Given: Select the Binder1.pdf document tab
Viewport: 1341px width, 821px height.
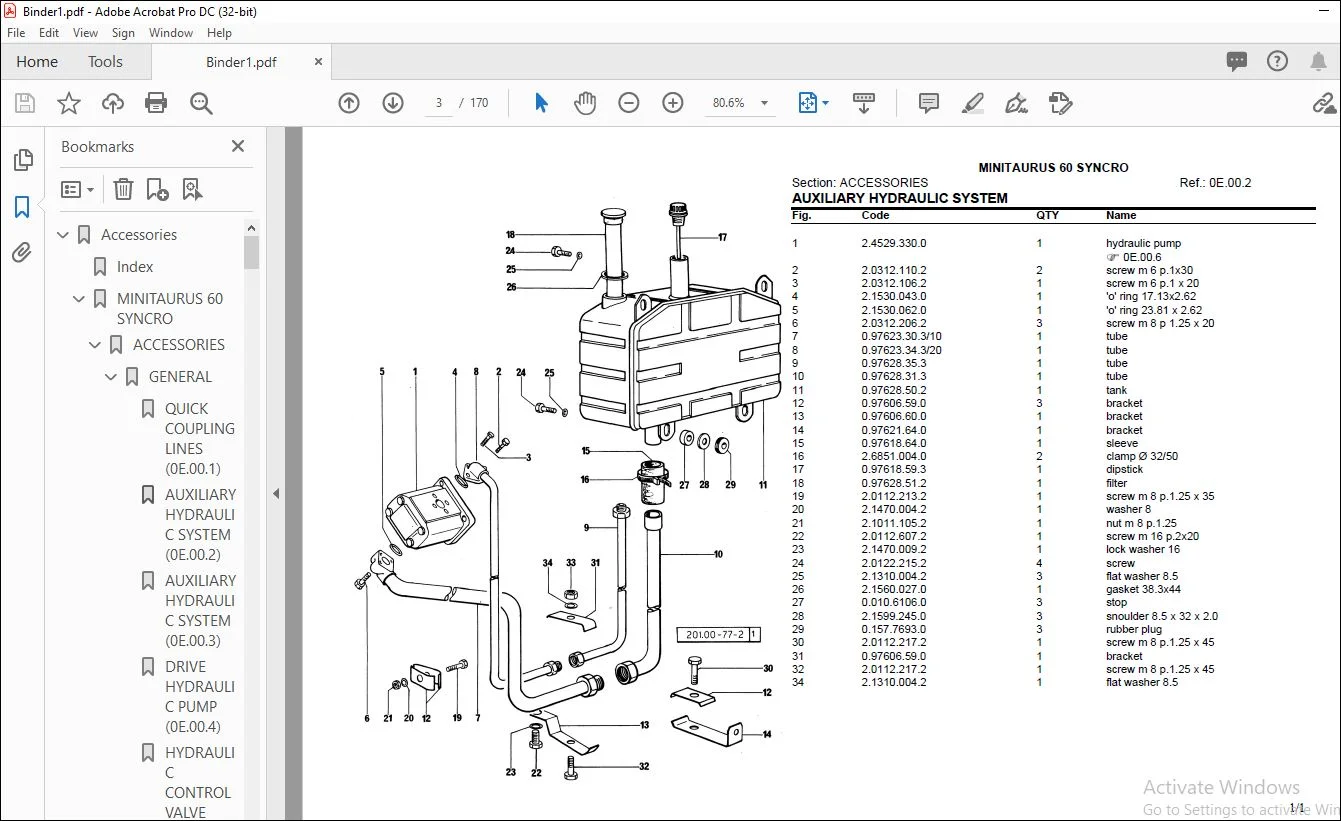Looking at the screenshot, I should click(x=241, y=62).
